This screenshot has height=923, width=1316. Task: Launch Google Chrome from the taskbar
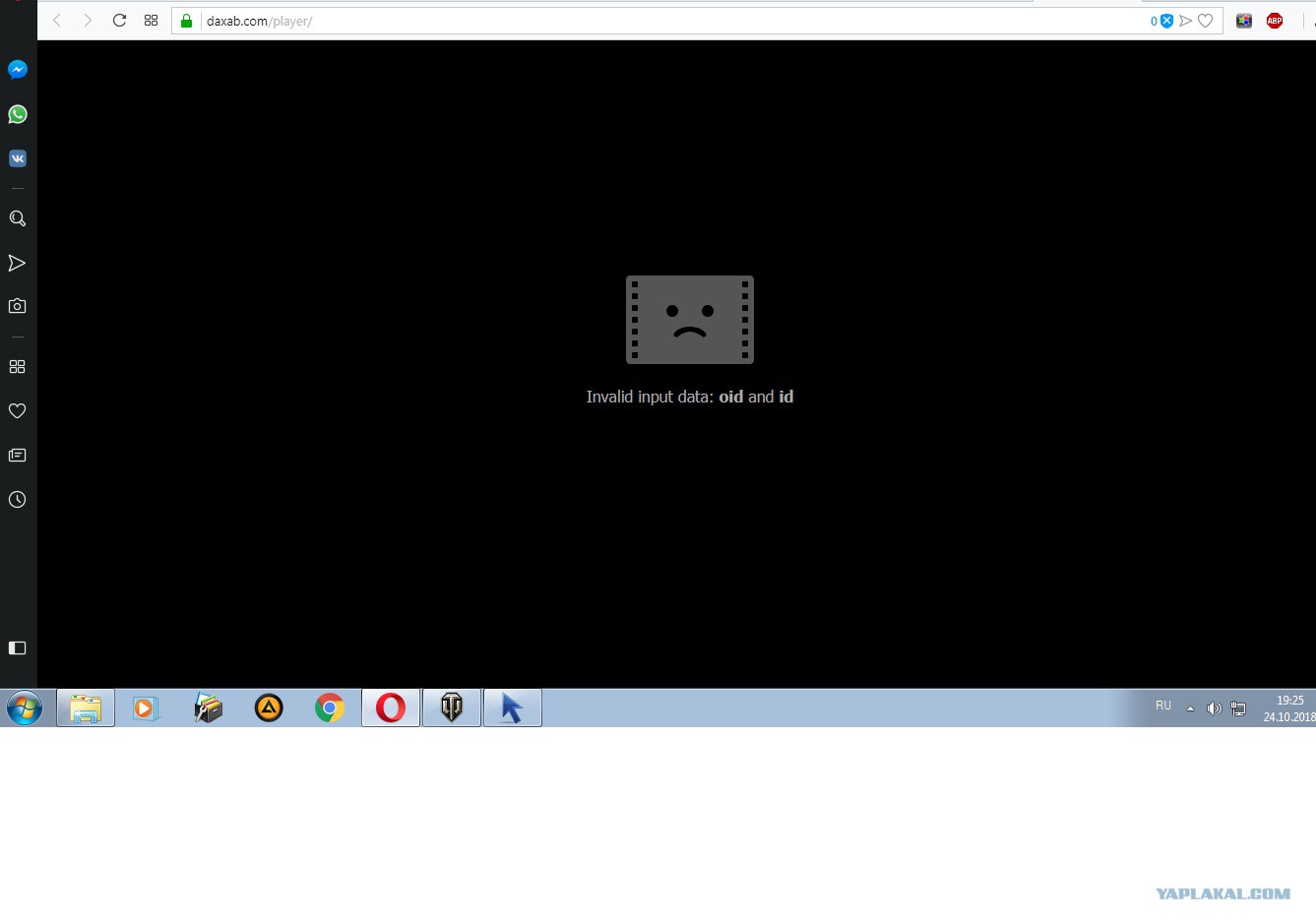tap(330, 708)
